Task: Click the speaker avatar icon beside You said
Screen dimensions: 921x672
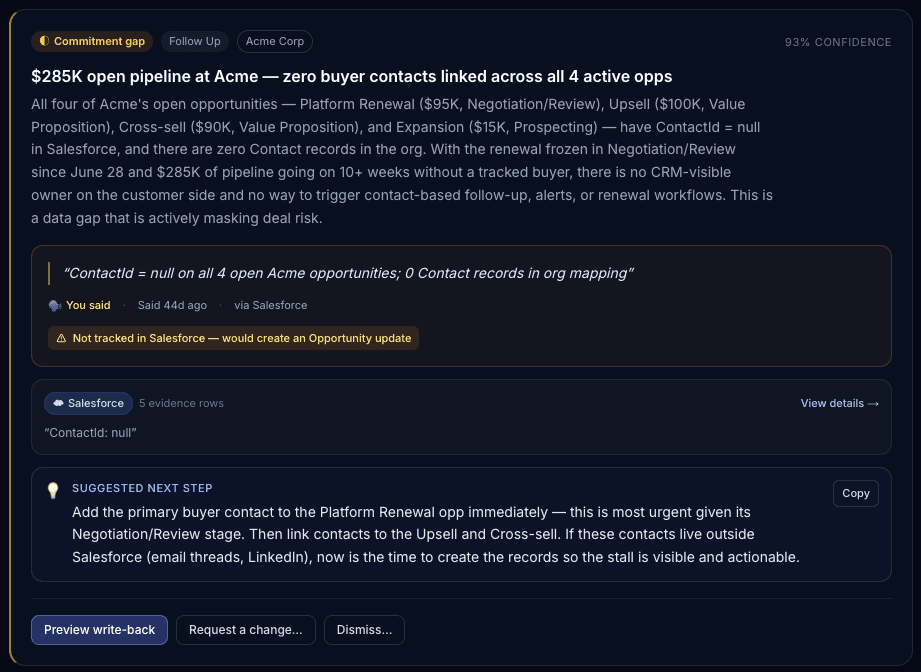Action: point(55,305)
